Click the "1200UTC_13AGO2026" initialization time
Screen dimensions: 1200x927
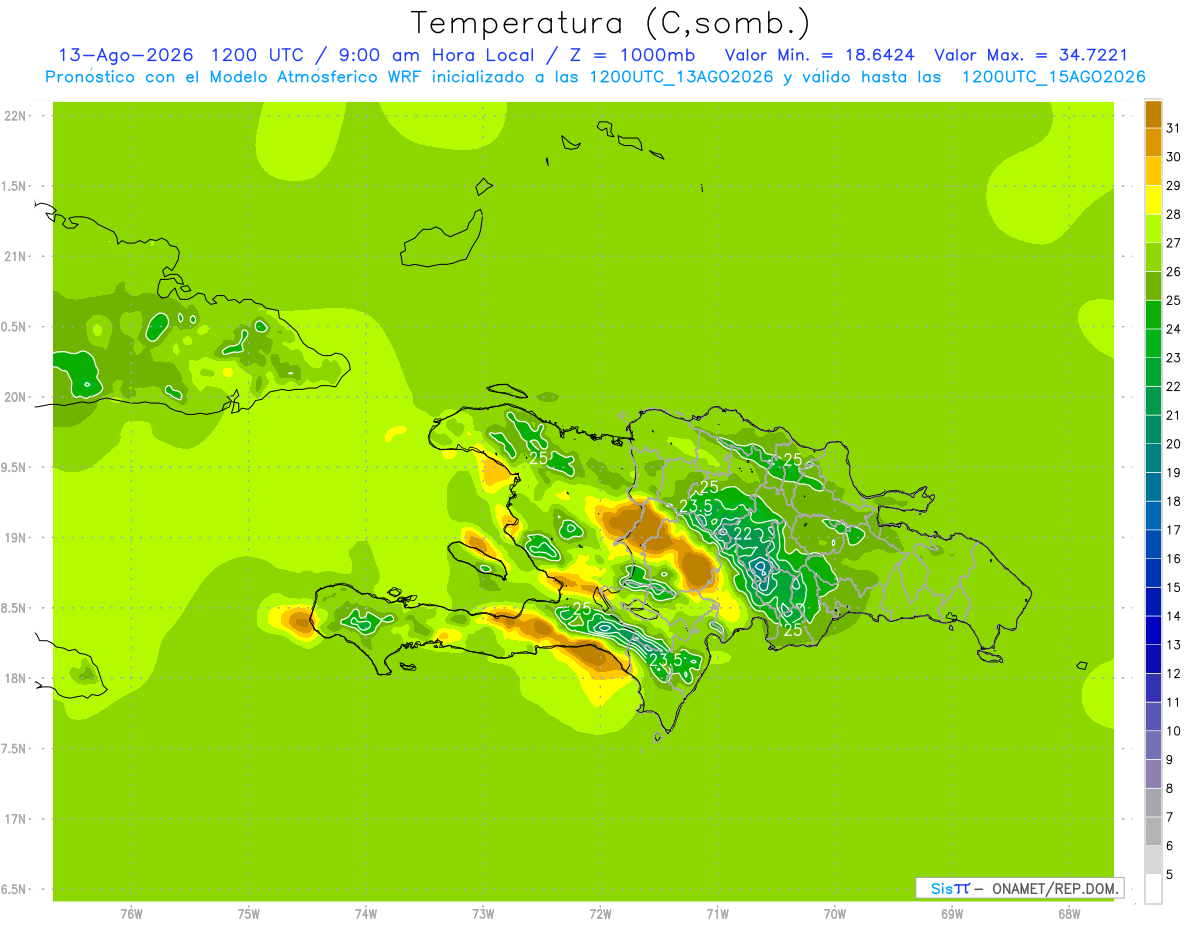click(x=681, y=77)
